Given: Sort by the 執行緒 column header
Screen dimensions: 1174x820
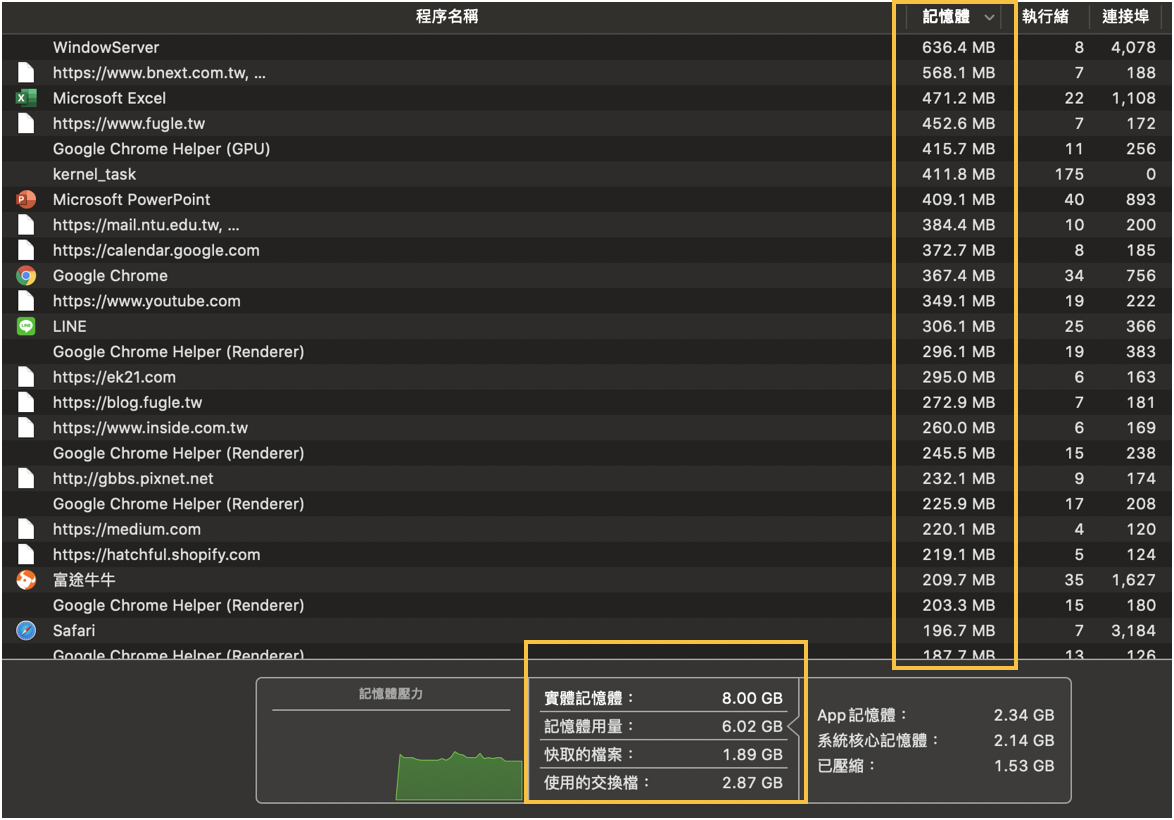Looking at the screenshot, I should pos(1045,16).
